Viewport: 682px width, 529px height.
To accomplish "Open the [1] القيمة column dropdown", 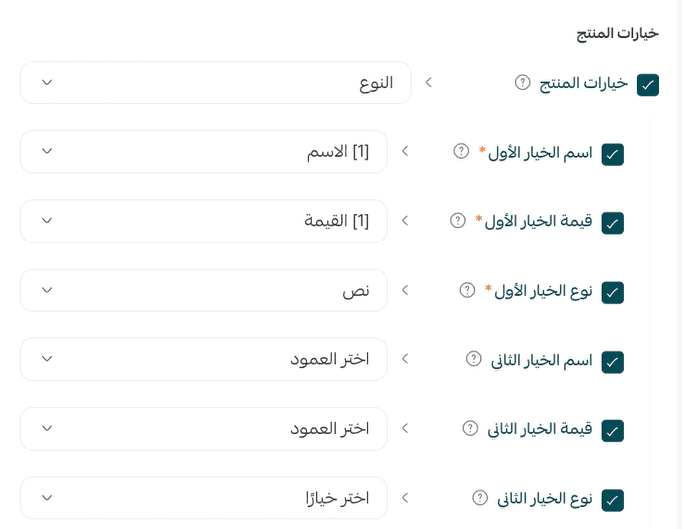I will tap(204, 221).
